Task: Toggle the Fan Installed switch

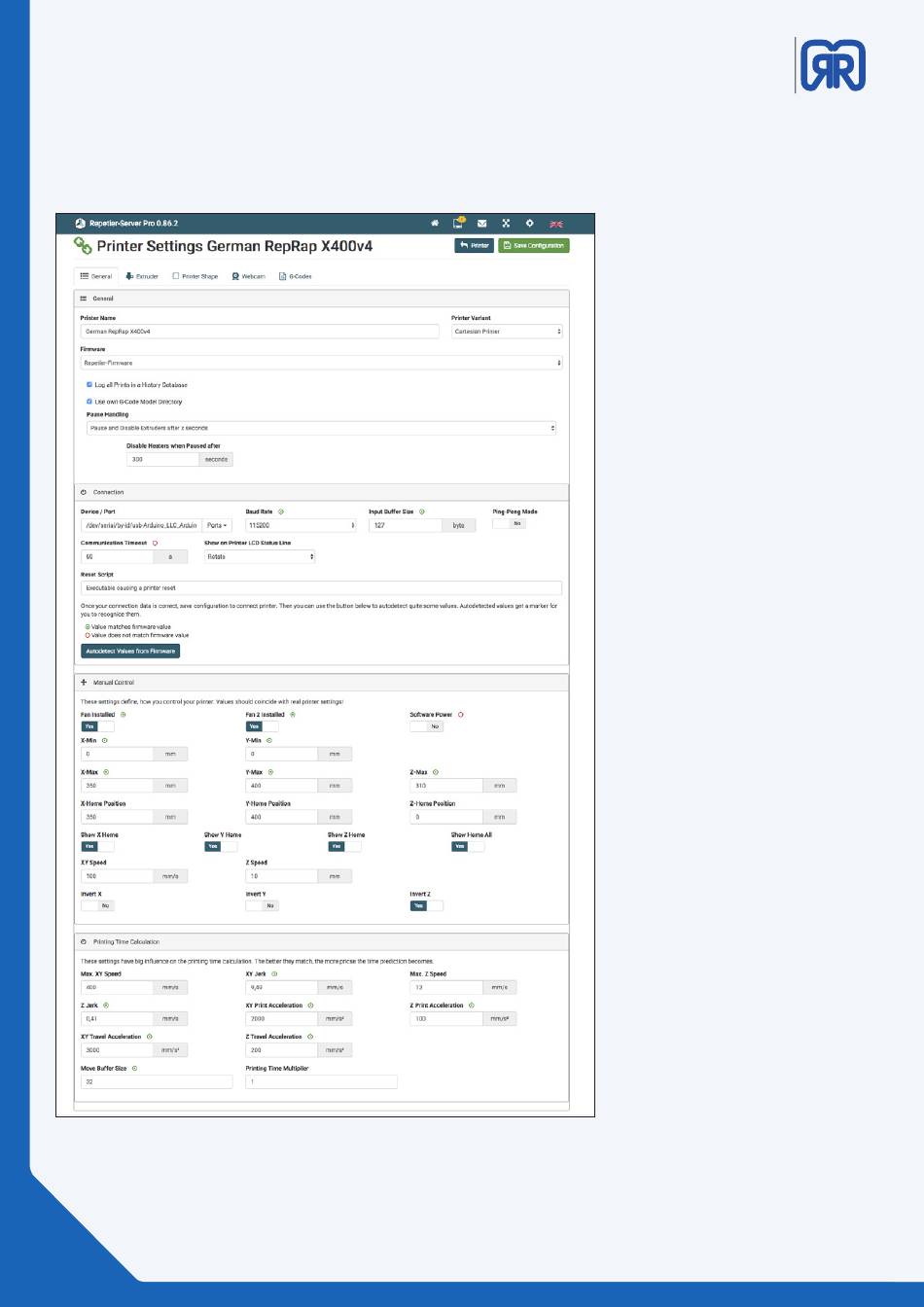Action: [x=97, y=726]
